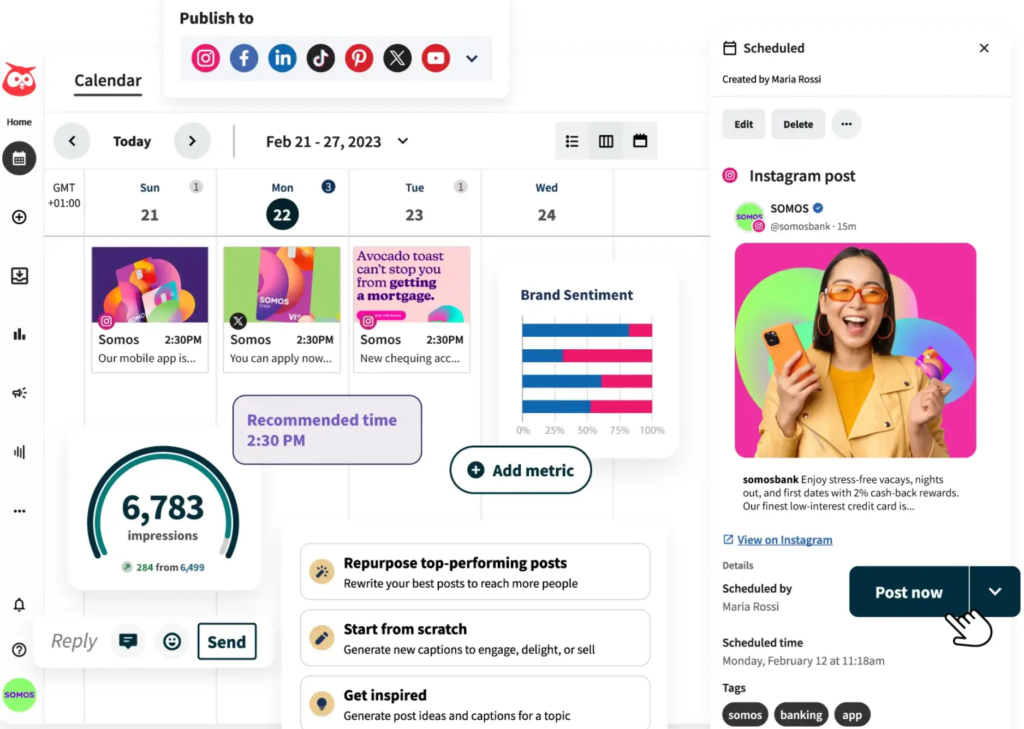Open notifications via the bell icon

point(19,605)
